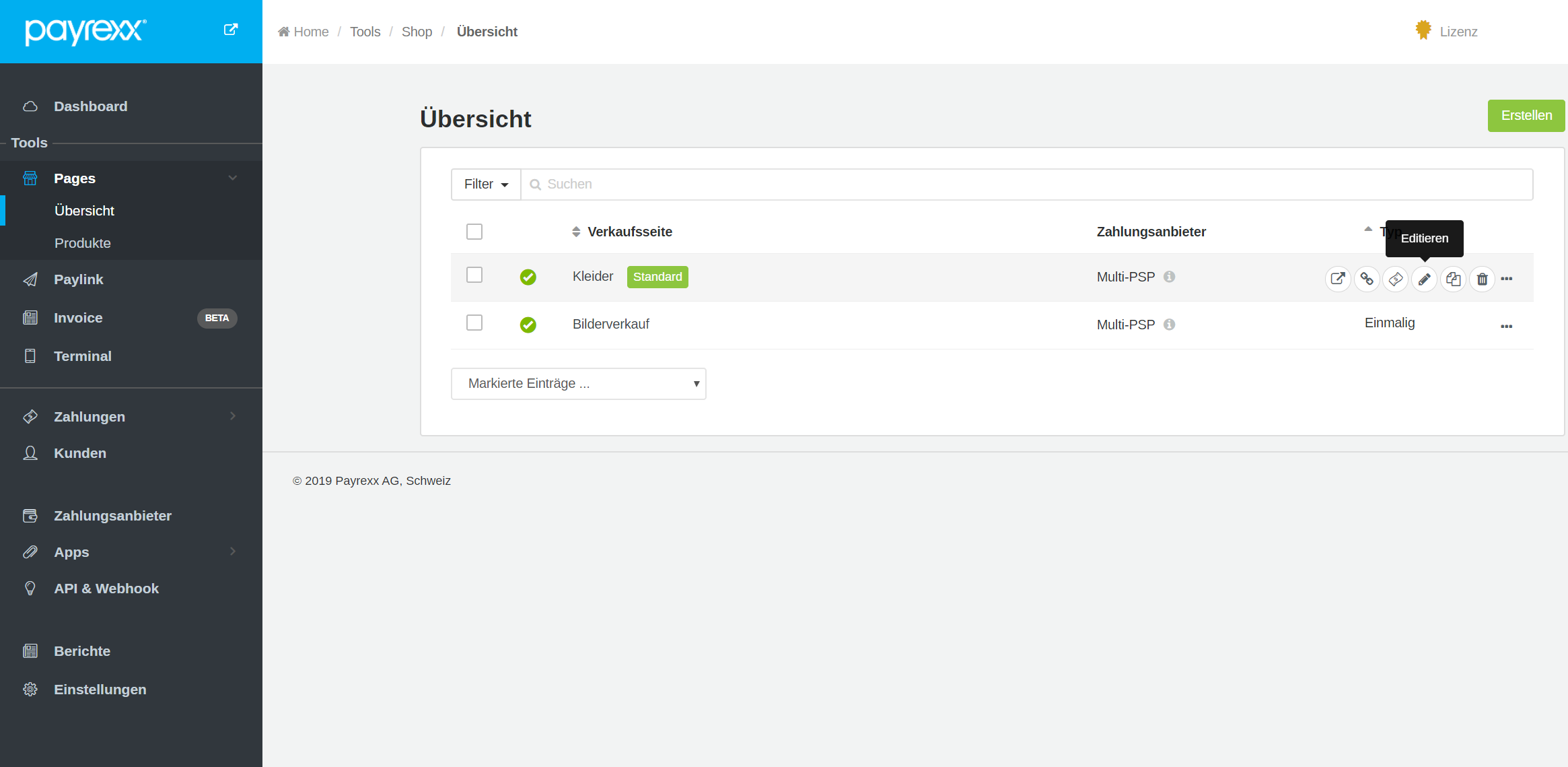The width and height of the screenshot is (1568, 767).
Task: Open the Kleider page in new tab
Action: [x=1338, y=278]
